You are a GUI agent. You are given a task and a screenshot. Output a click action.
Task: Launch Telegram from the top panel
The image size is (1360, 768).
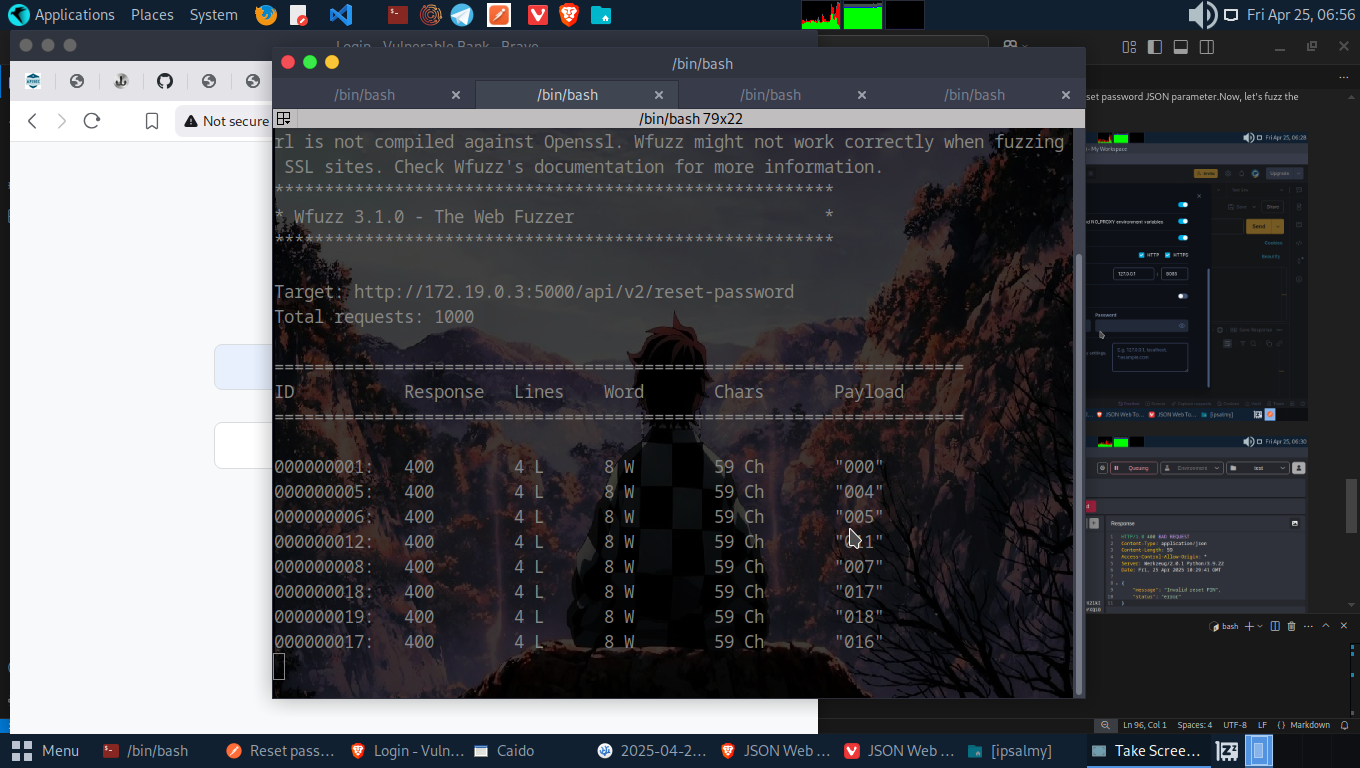pyautogui.click(x=461, y=15)
